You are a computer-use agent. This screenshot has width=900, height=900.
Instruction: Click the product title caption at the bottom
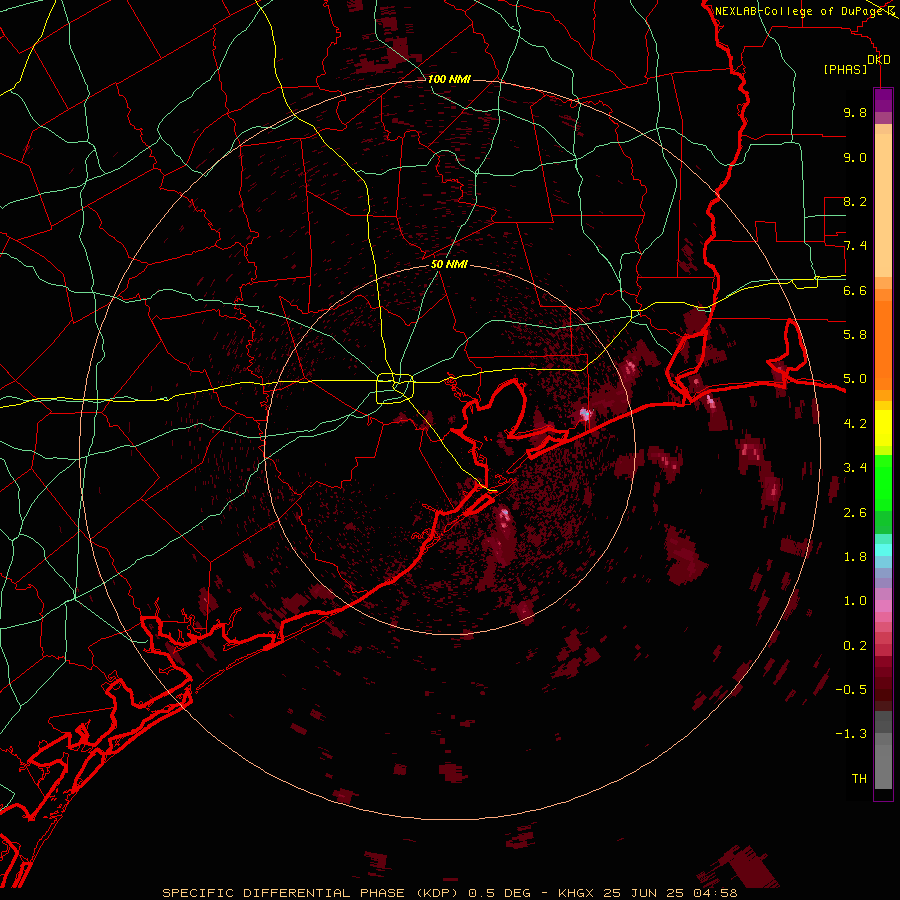[x=449, y=893]
